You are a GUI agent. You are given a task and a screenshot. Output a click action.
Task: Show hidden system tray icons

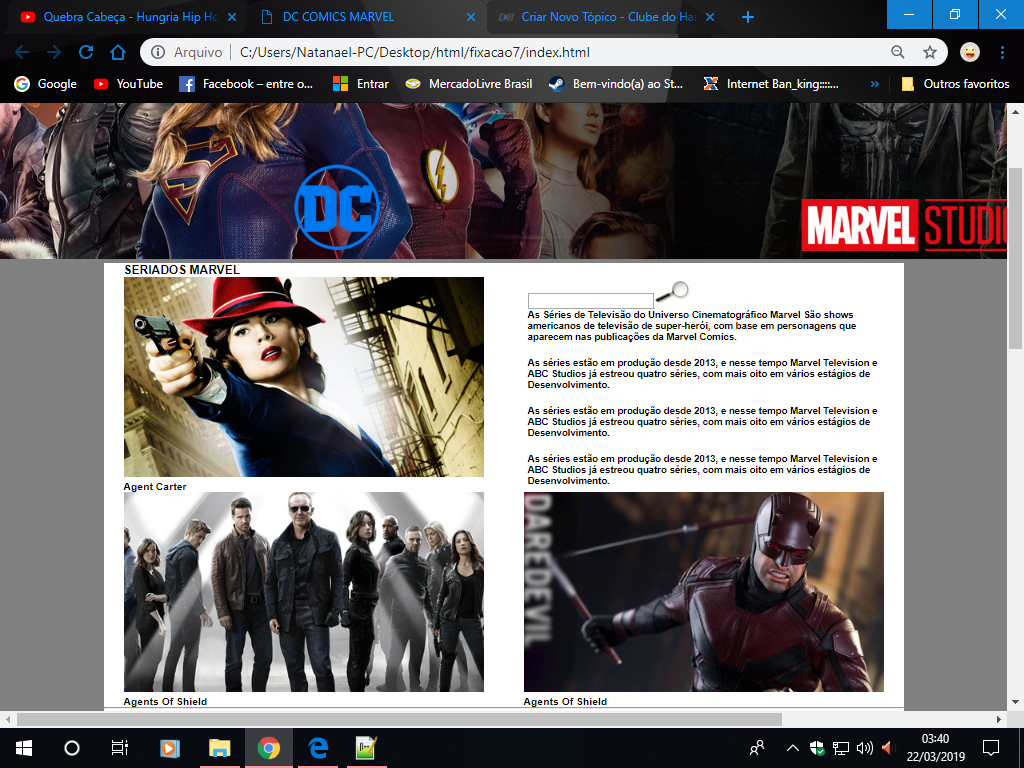[792, 748]
